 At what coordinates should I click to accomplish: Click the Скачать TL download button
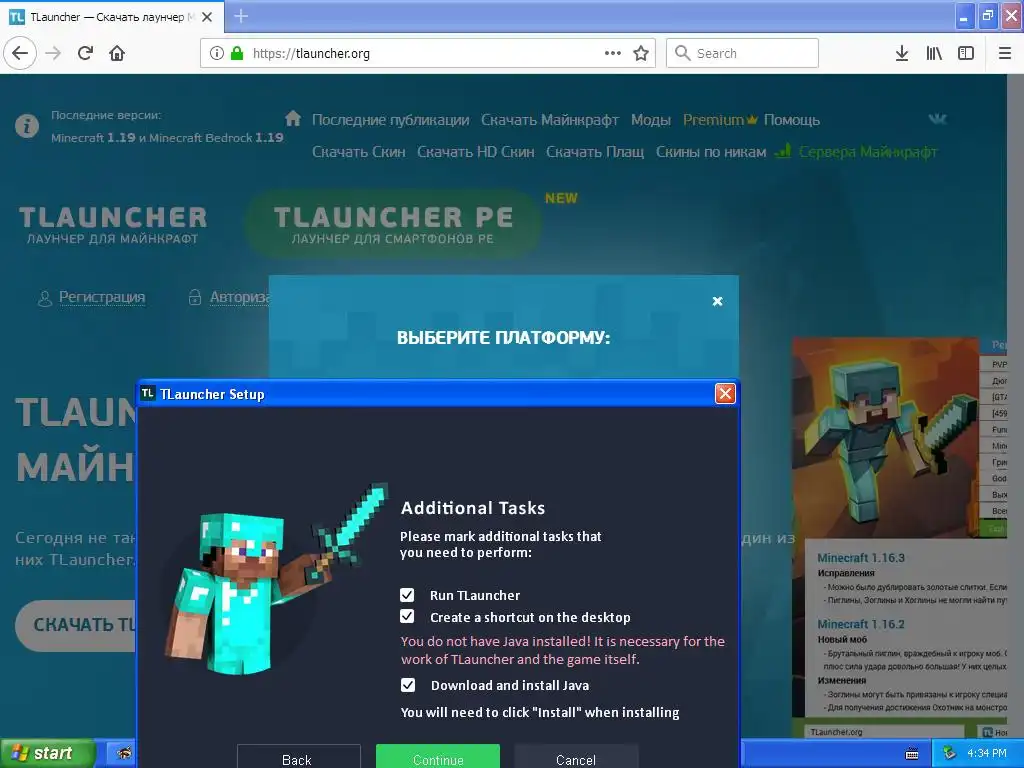[76, 626]
